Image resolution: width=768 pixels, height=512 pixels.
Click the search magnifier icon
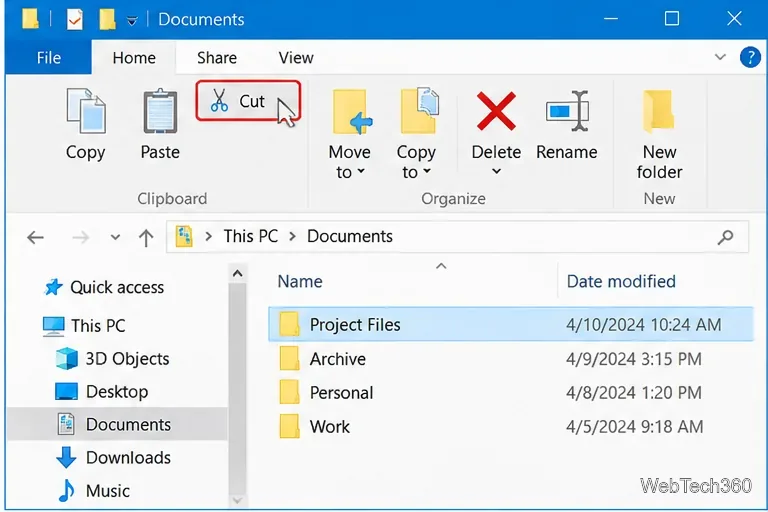pyautogui.click(x=725, y=237)
